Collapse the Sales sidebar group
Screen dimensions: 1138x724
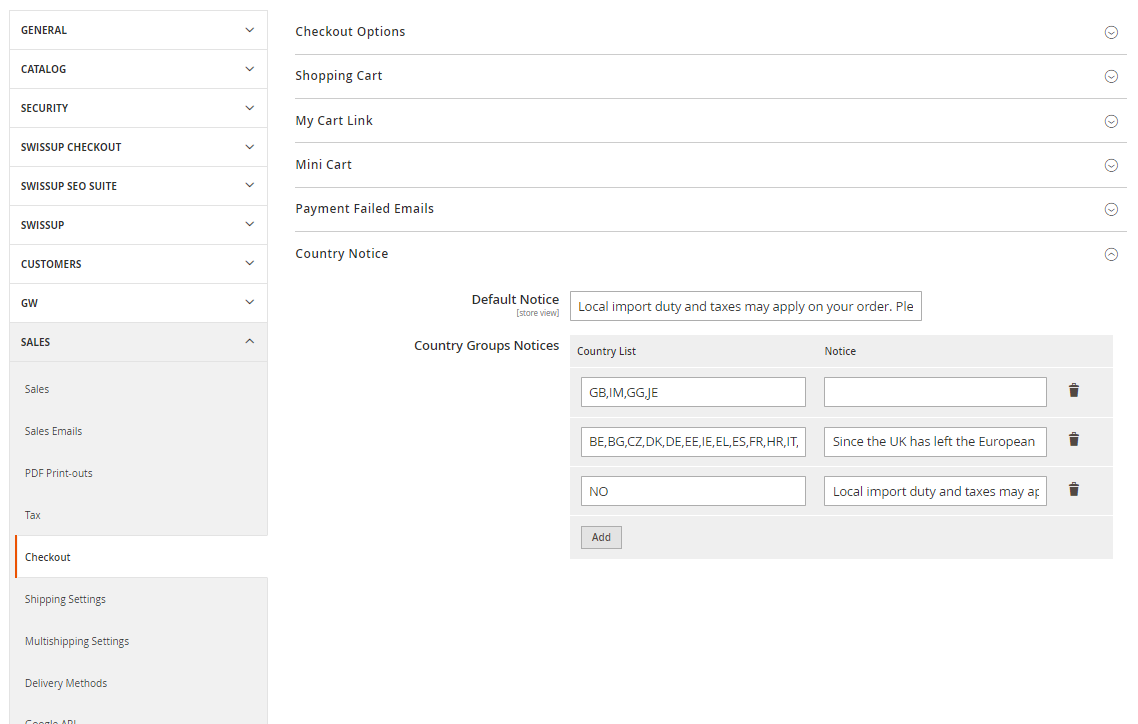click(x=138, y=342)
